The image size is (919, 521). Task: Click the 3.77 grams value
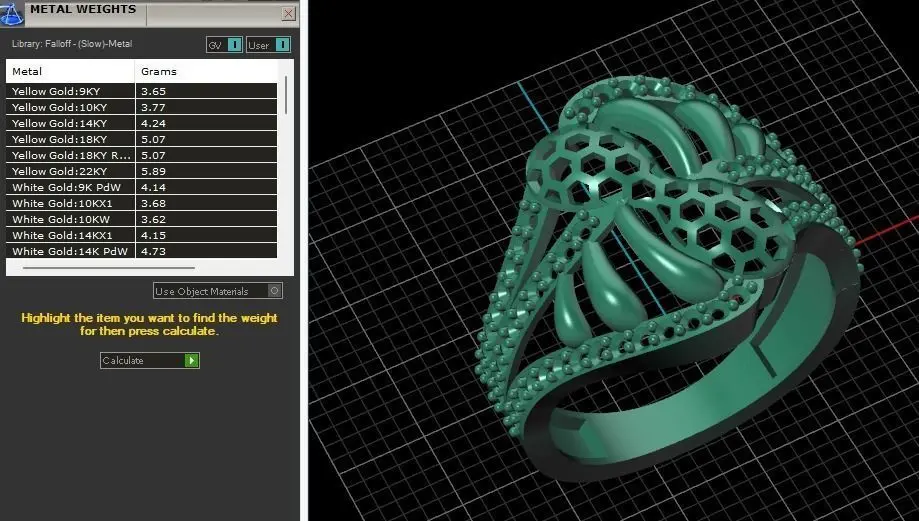[154, 107]
